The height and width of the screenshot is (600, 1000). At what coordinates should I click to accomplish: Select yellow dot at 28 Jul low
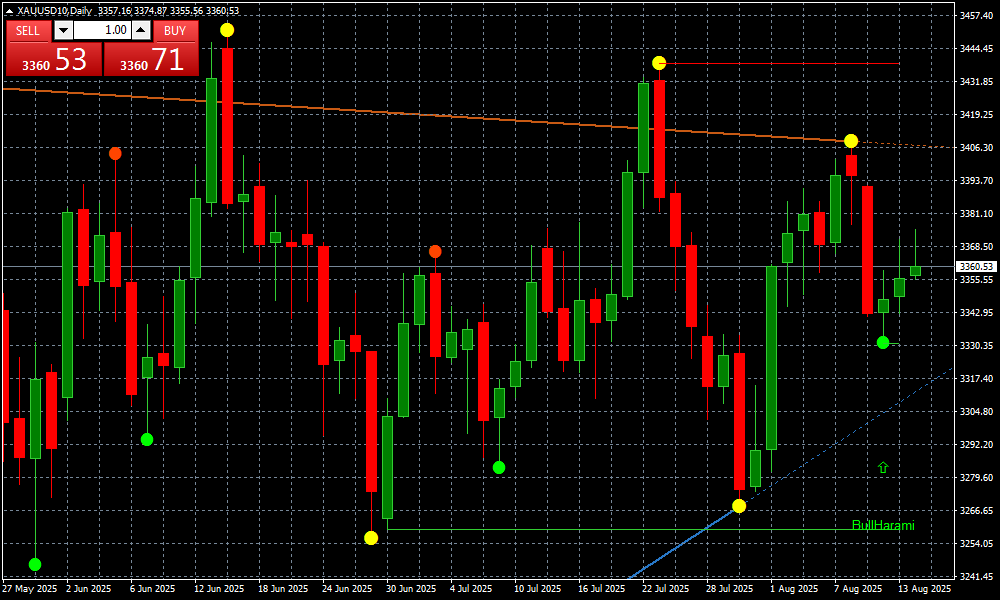pyautogui.click(x=739, y=506)
